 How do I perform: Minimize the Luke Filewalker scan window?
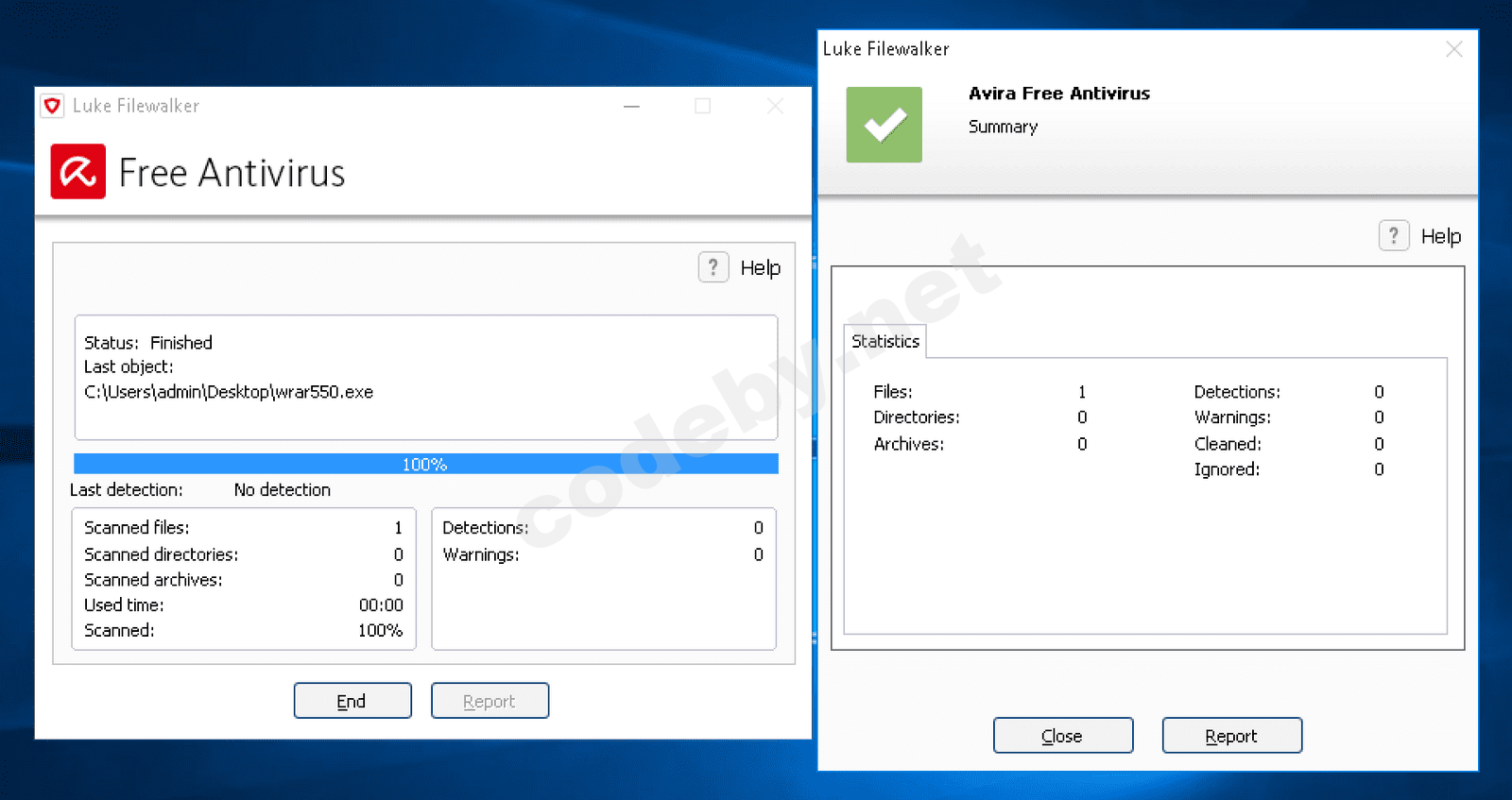pos(631,106)
